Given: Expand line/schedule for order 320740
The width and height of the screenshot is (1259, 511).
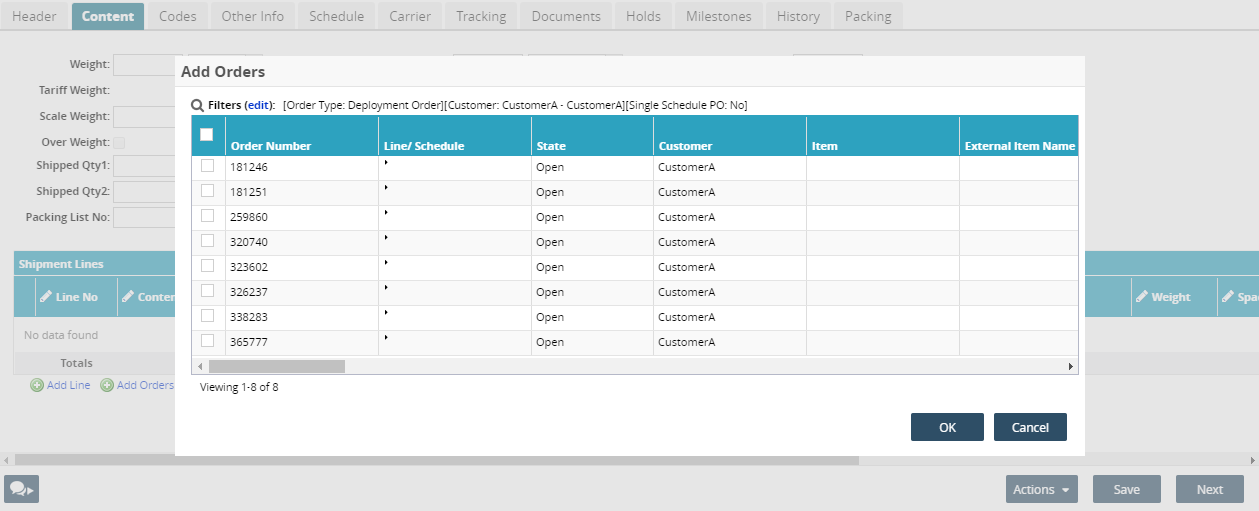Looking at the screenshot, I should 386,237.
